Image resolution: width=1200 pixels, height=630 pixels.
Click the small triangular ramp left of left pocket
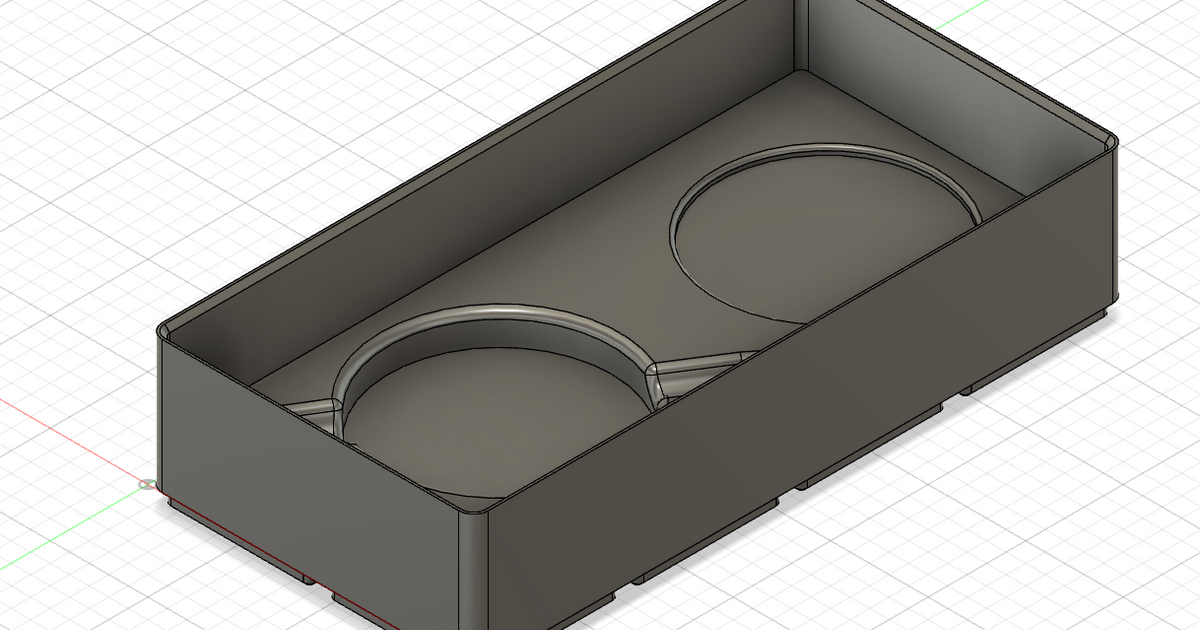pos(310,408)
